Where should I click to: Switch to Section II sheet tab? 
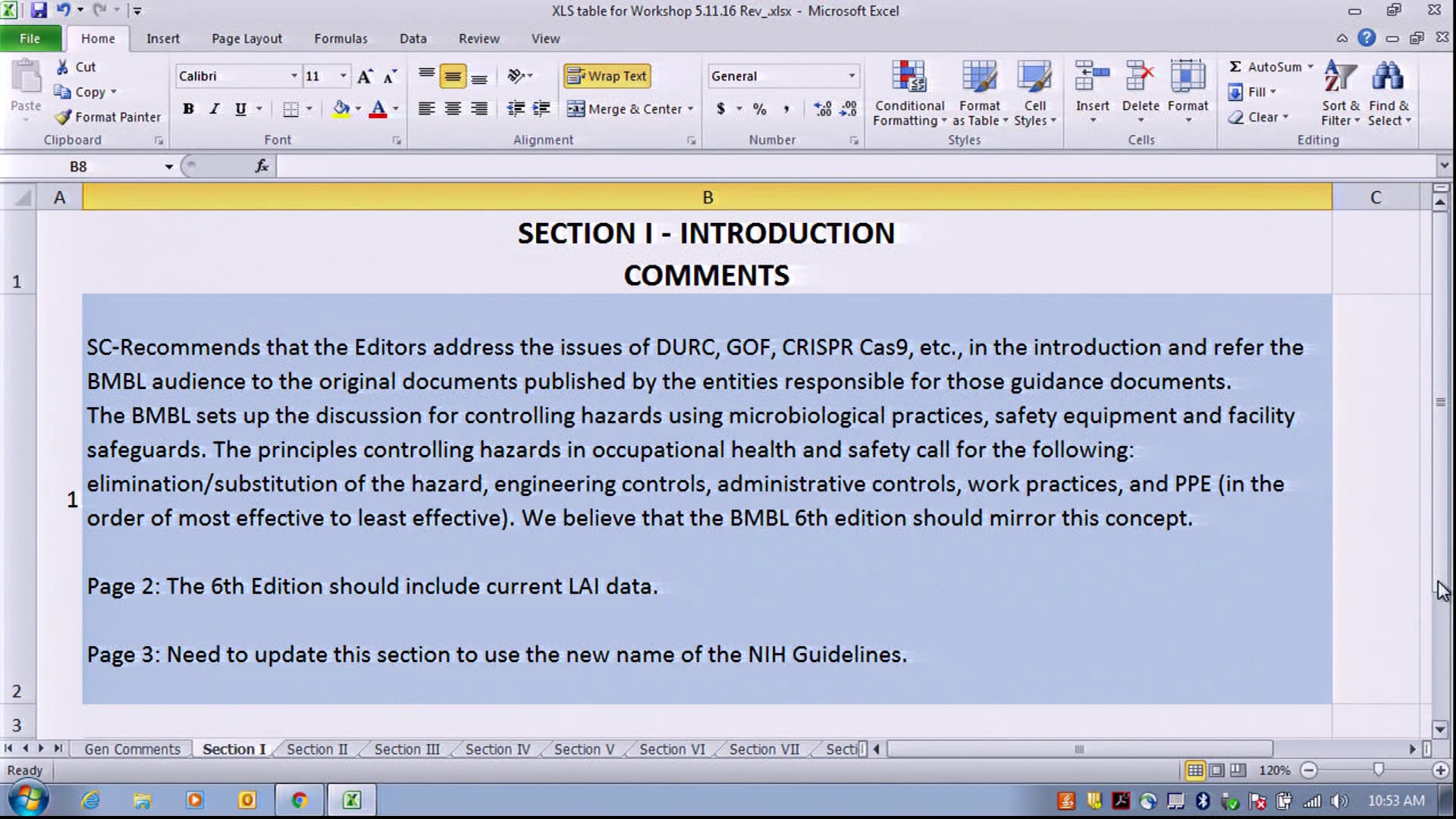click(x=317, y=749)
